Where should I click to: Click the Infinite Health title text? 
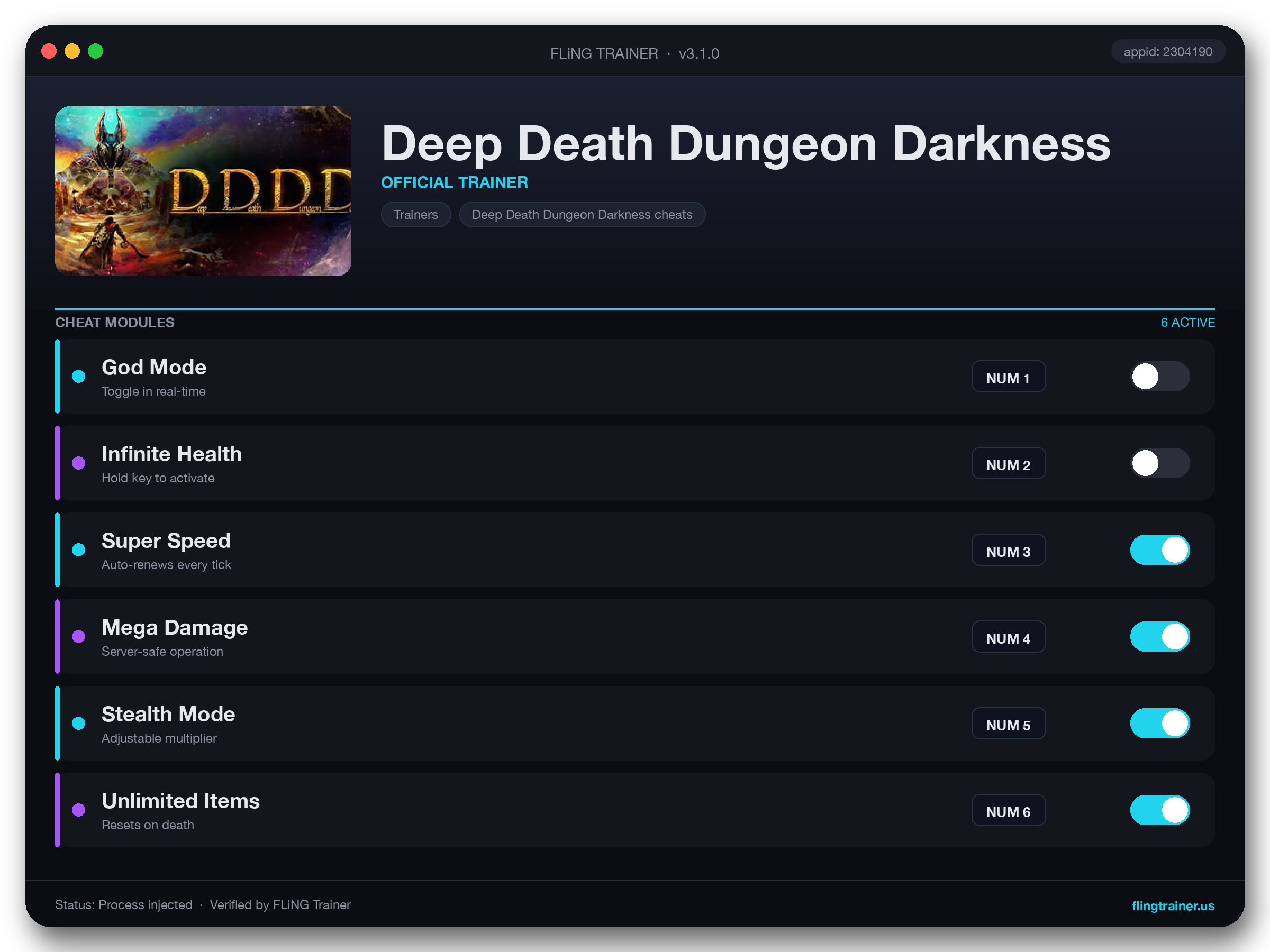tap(171, 454)
